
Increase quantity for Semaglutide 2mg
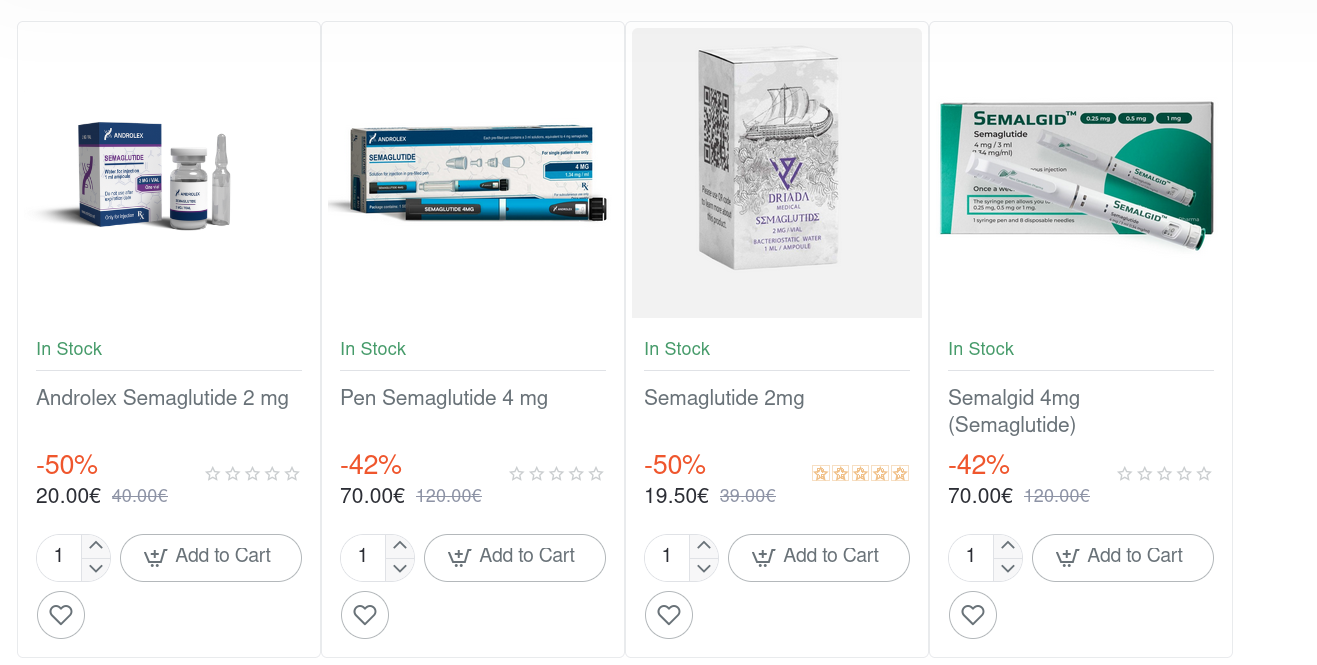[x=703, y=546]
